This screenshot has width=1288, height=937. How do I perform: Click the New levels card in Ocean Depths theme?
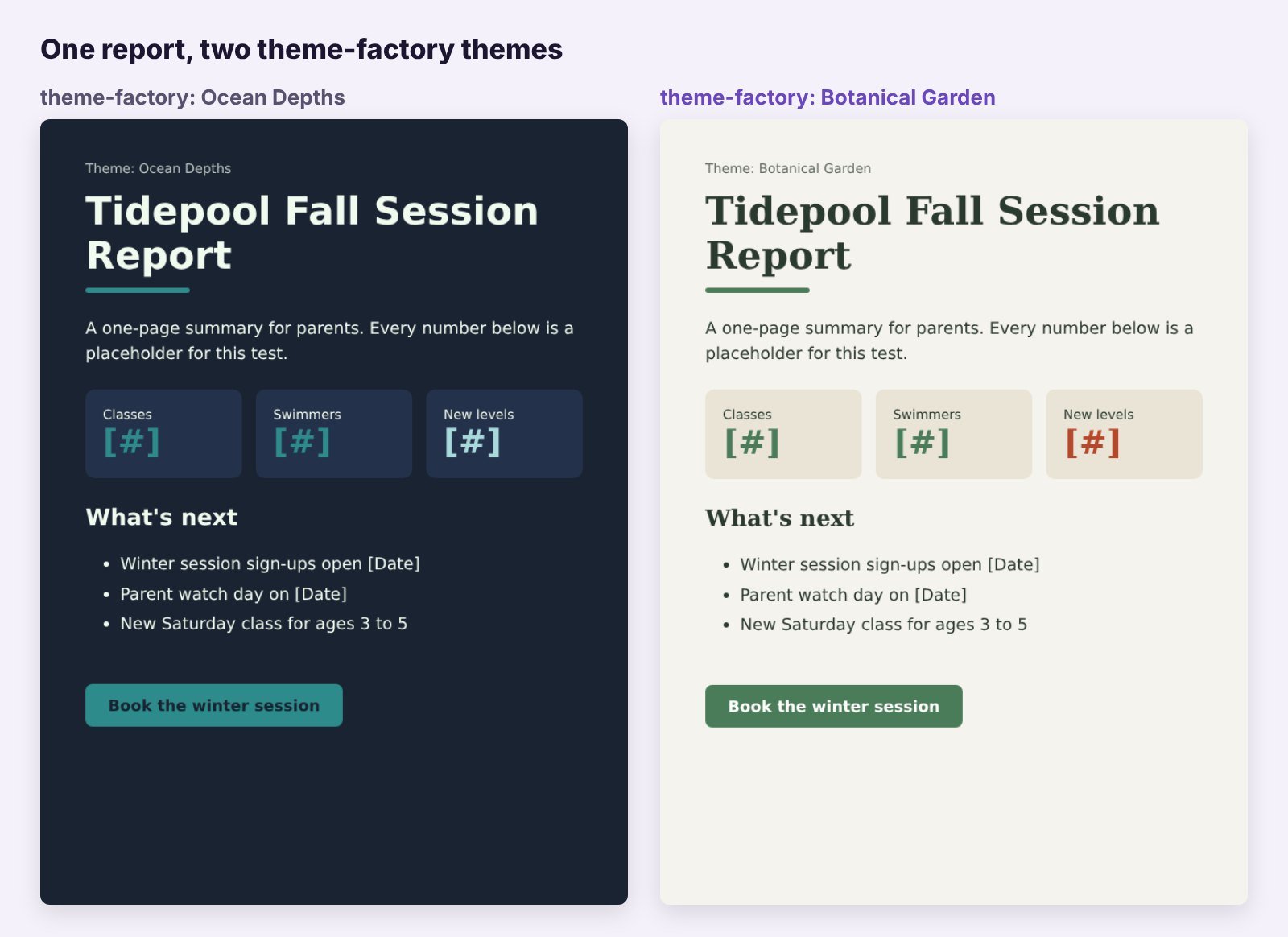pos(504,434)
